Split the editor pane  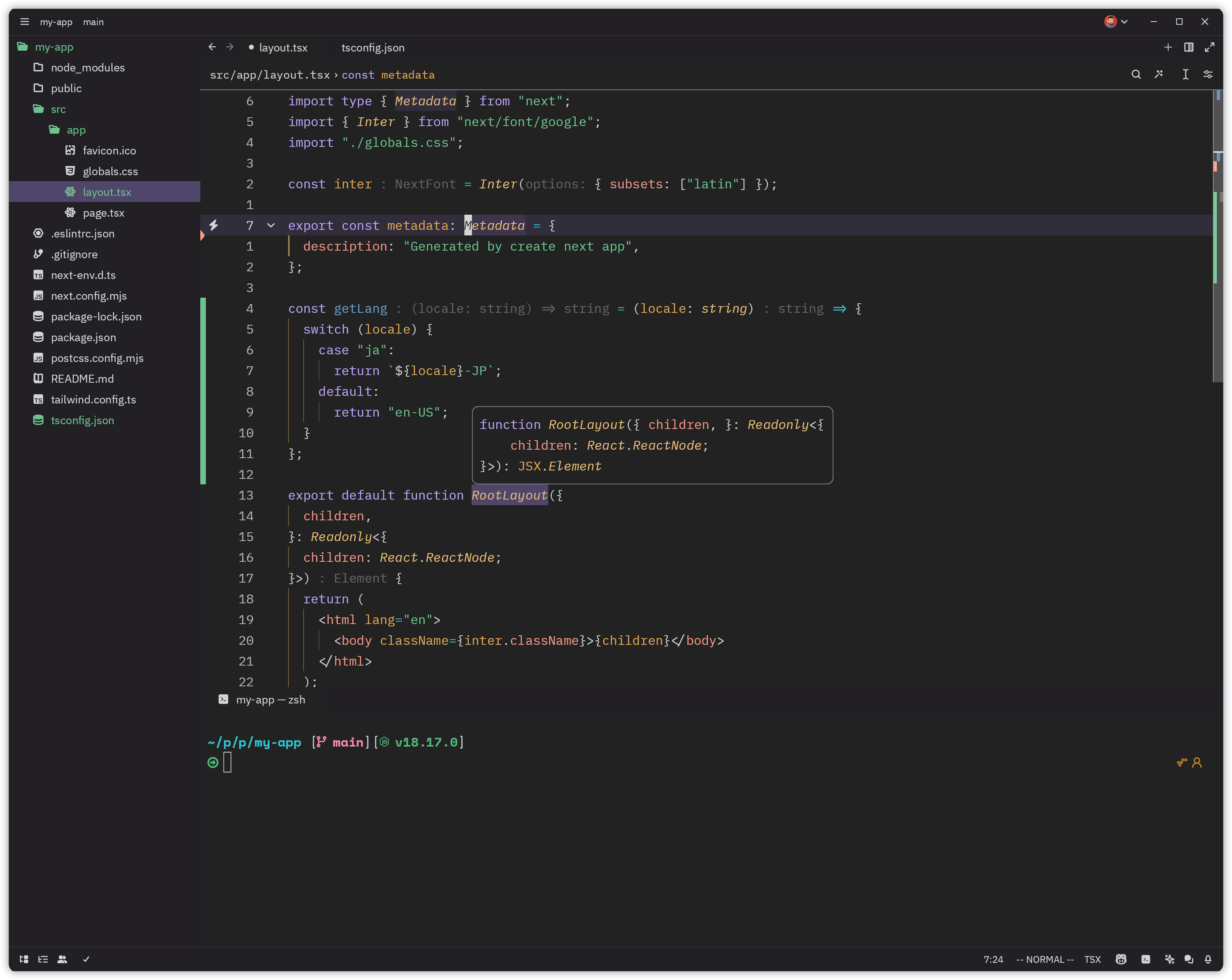pyautogui.click(x=1189, y=47)
